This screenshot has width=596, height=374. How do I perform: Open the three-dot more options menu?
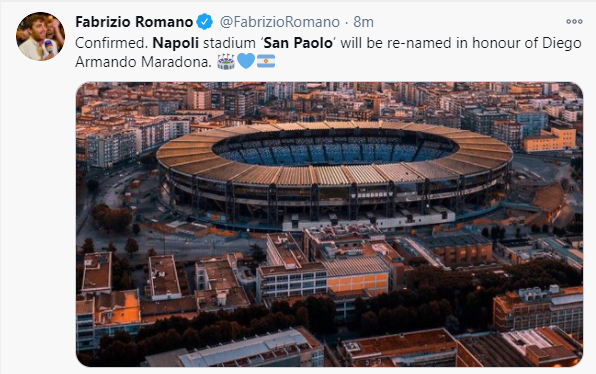(x=574, y=22)
